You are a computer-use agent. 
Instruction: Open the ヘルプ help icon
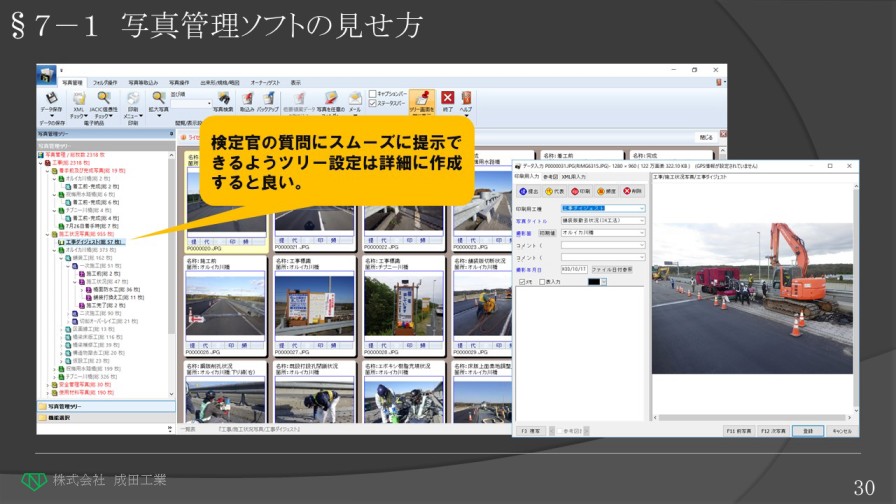pos(466,101)
